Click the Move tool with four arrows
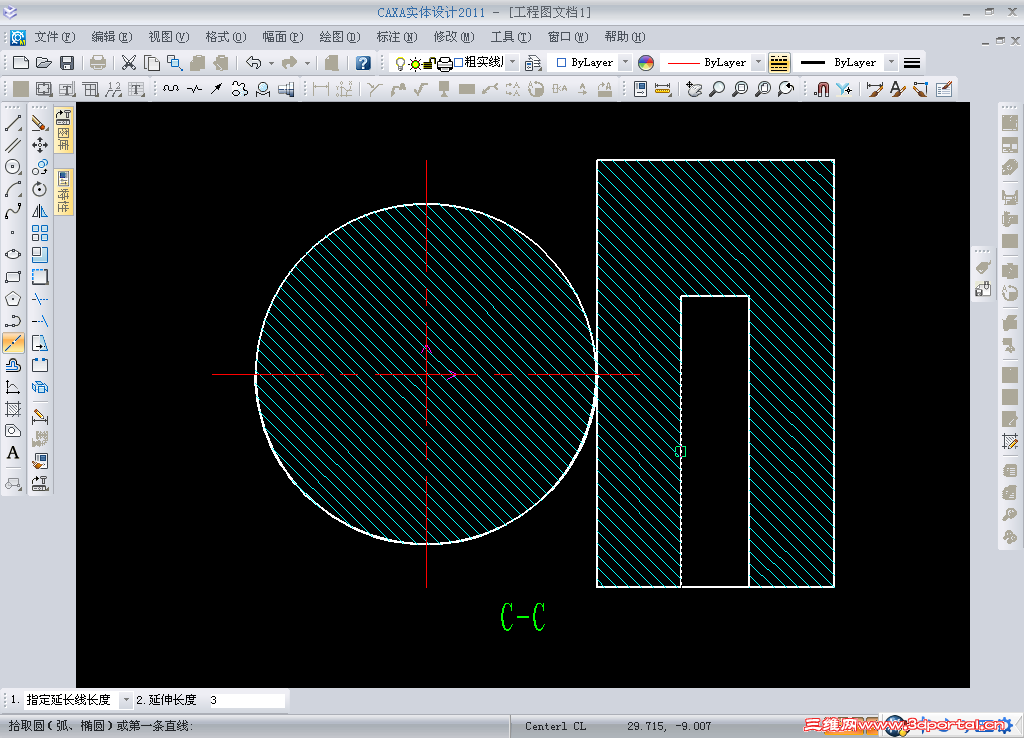 40,145
